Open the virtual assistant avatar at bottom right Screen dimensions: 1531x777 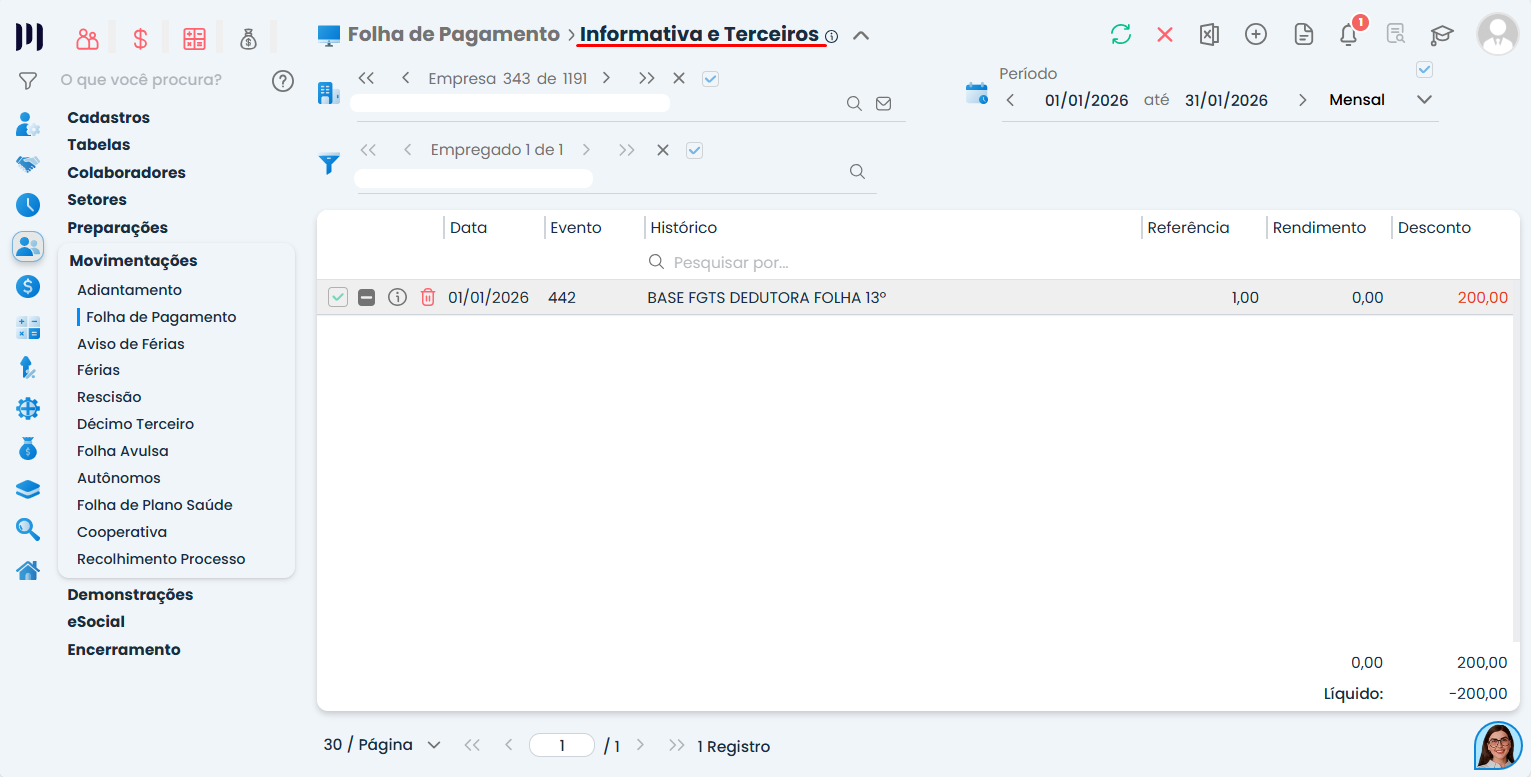coord(1498,745)
